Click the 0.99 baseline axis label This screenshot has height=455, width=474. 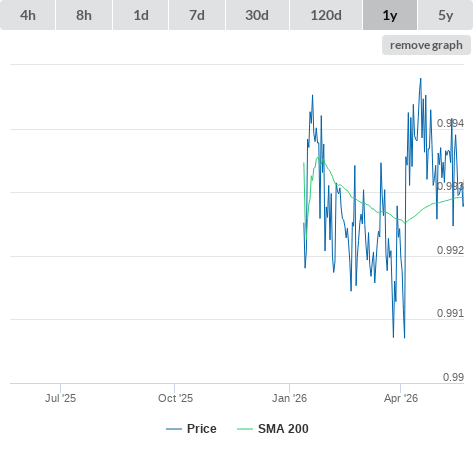click(453, 377)
